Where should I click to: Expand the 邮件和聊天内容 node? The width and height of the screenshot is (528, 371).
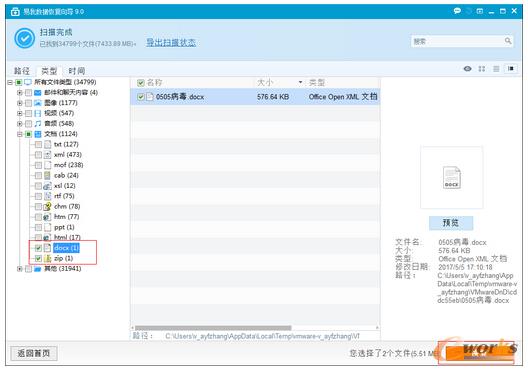pos(20,93)
